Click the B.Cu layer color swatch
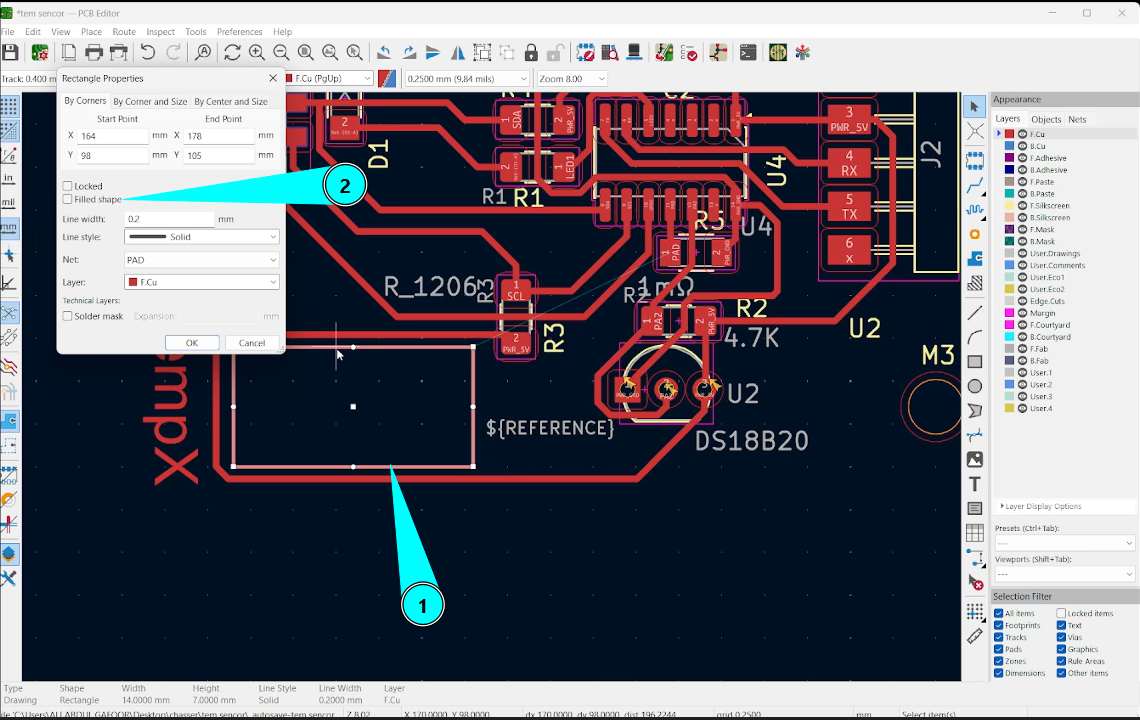Viewport: 1140px width, 720px height. tap(1010, 146)
